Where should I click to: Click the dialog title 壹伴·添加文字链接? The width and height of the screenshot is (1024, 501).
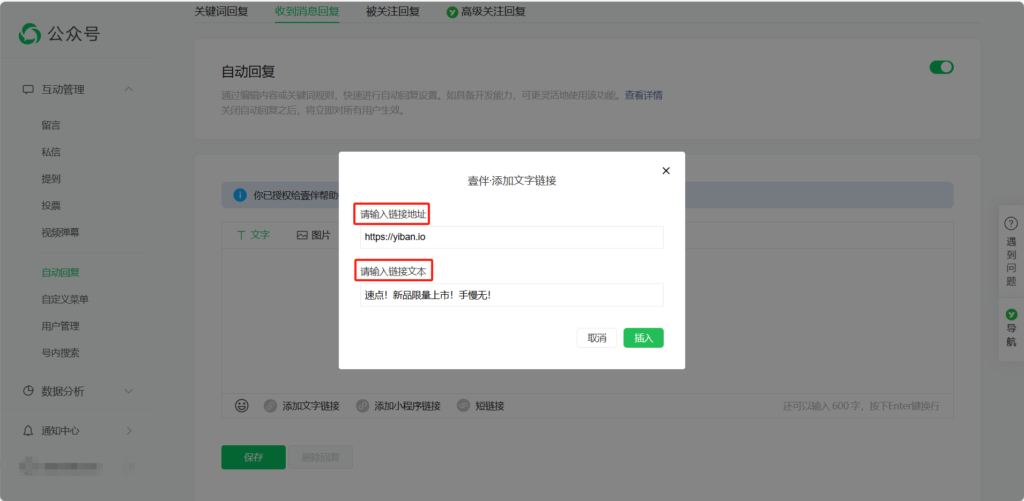click(512, 181)
